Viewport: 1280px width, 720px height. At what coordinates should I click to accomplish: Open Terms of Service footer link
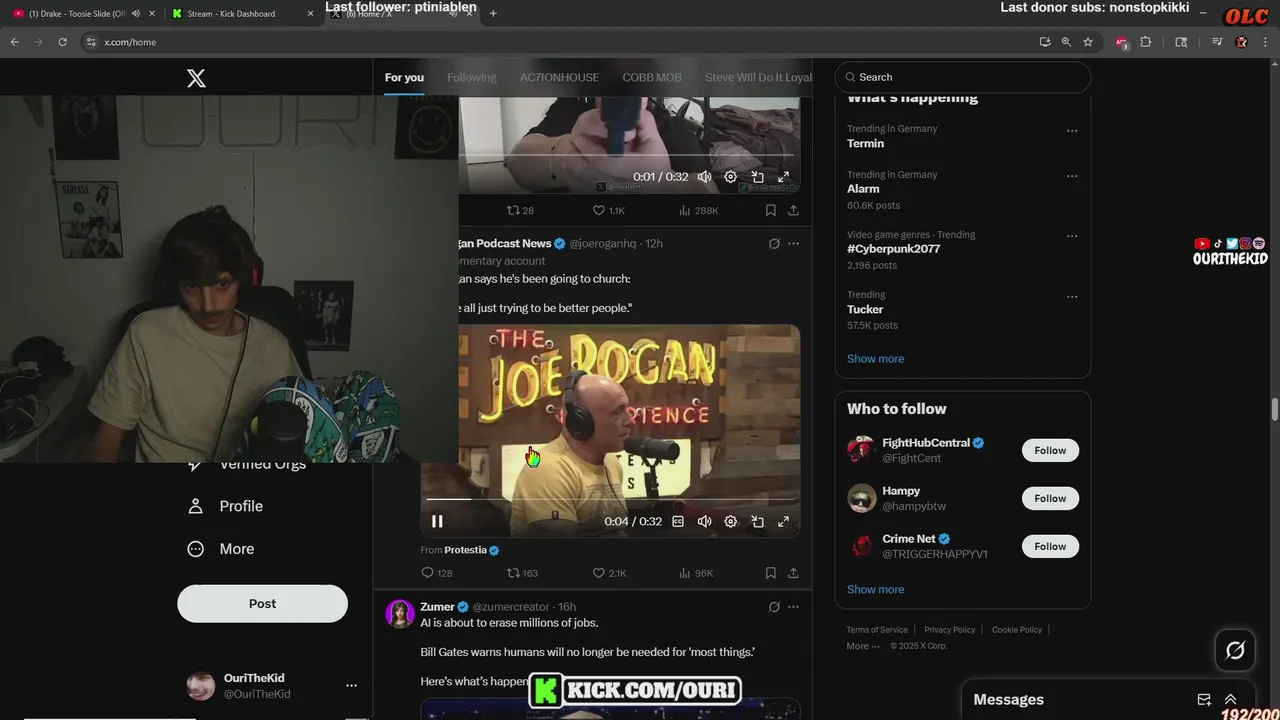tap(877, 630)
